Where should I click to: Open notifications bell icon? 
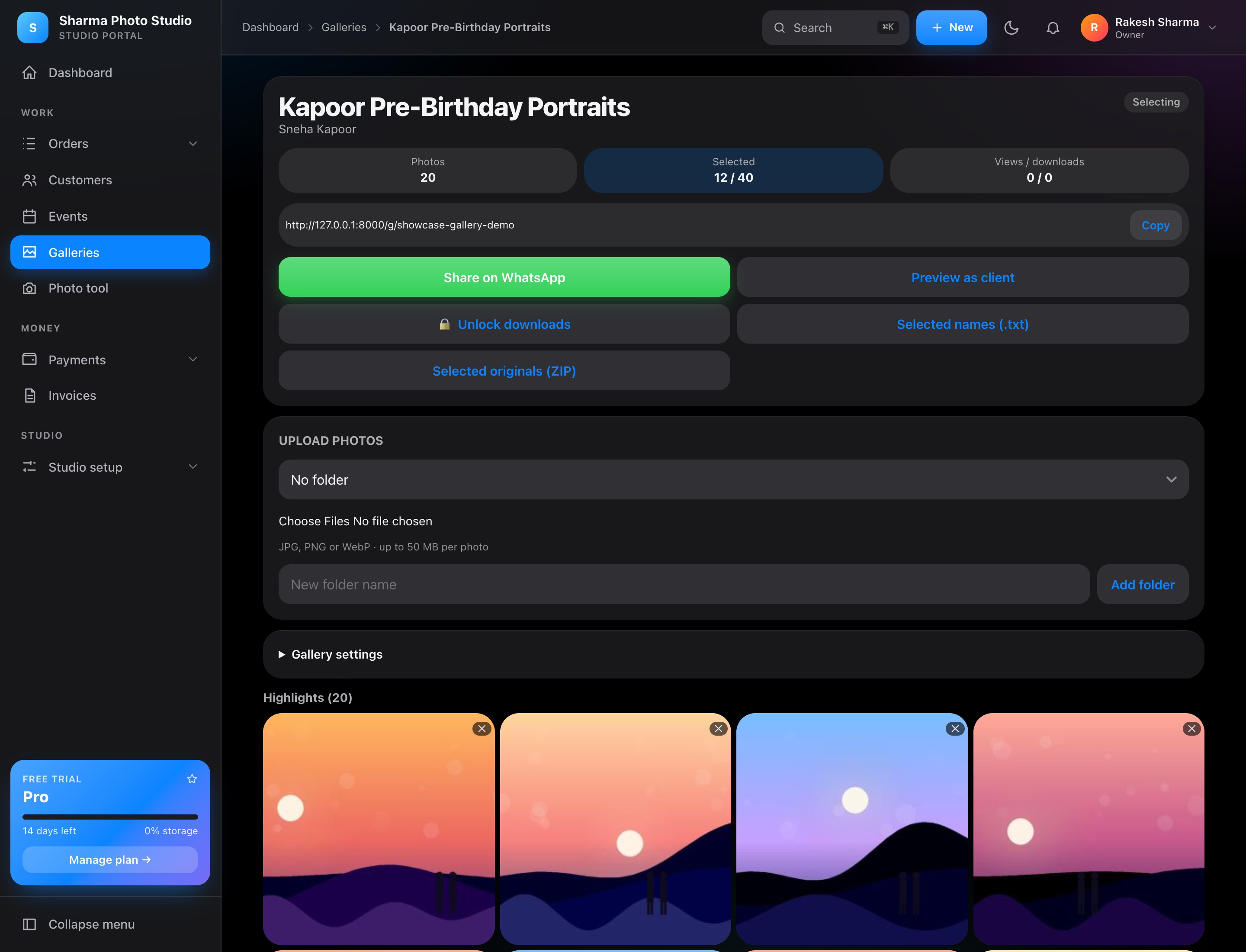tap(1053, 28)
